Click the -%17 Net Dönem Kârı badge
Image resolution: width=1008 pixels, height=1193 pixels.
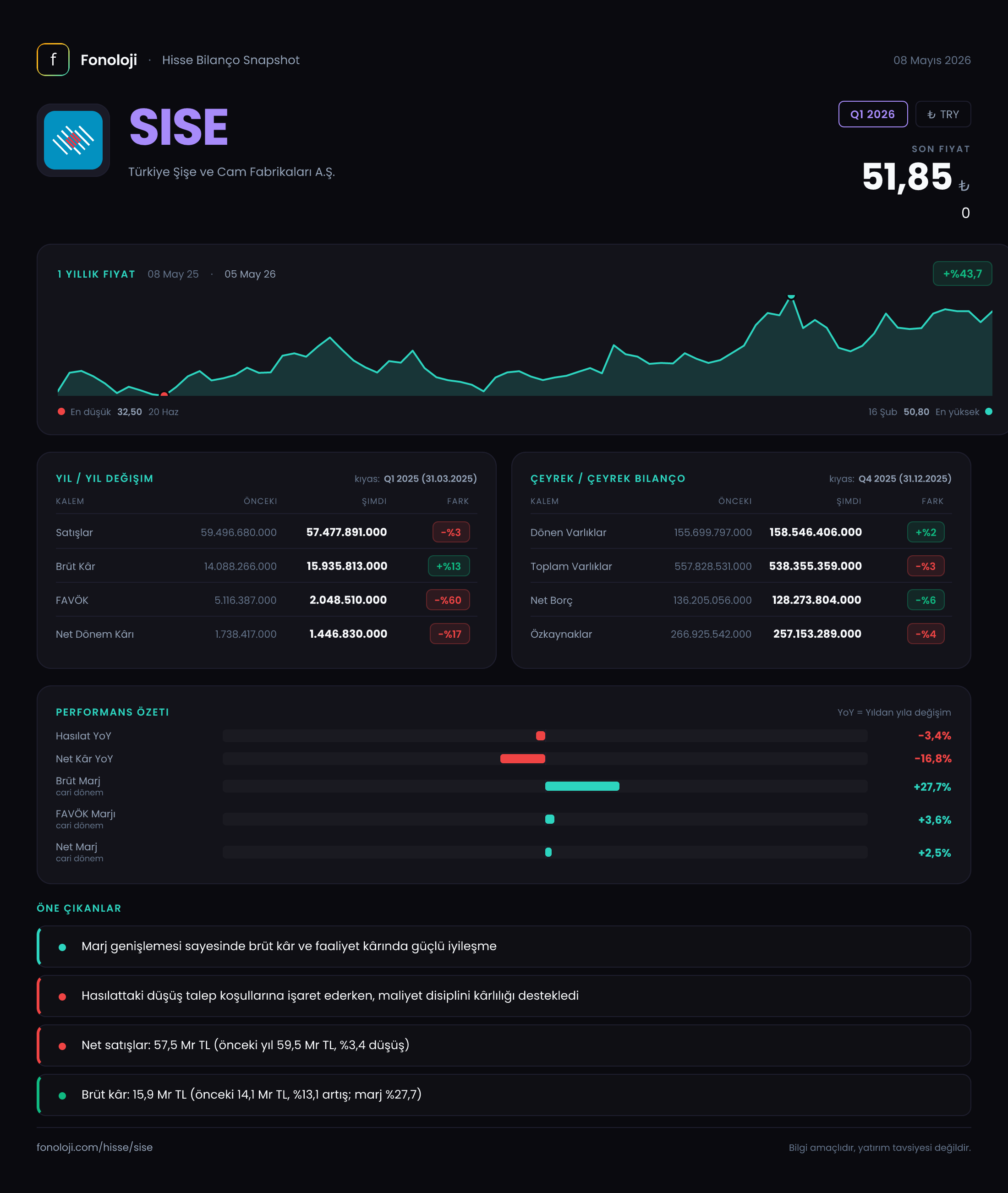pos(450,634)
